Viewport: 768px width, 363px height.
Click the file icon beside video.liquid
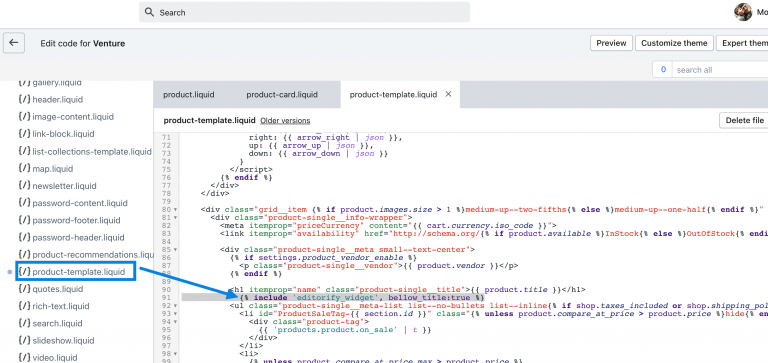[x=24, y=358]
